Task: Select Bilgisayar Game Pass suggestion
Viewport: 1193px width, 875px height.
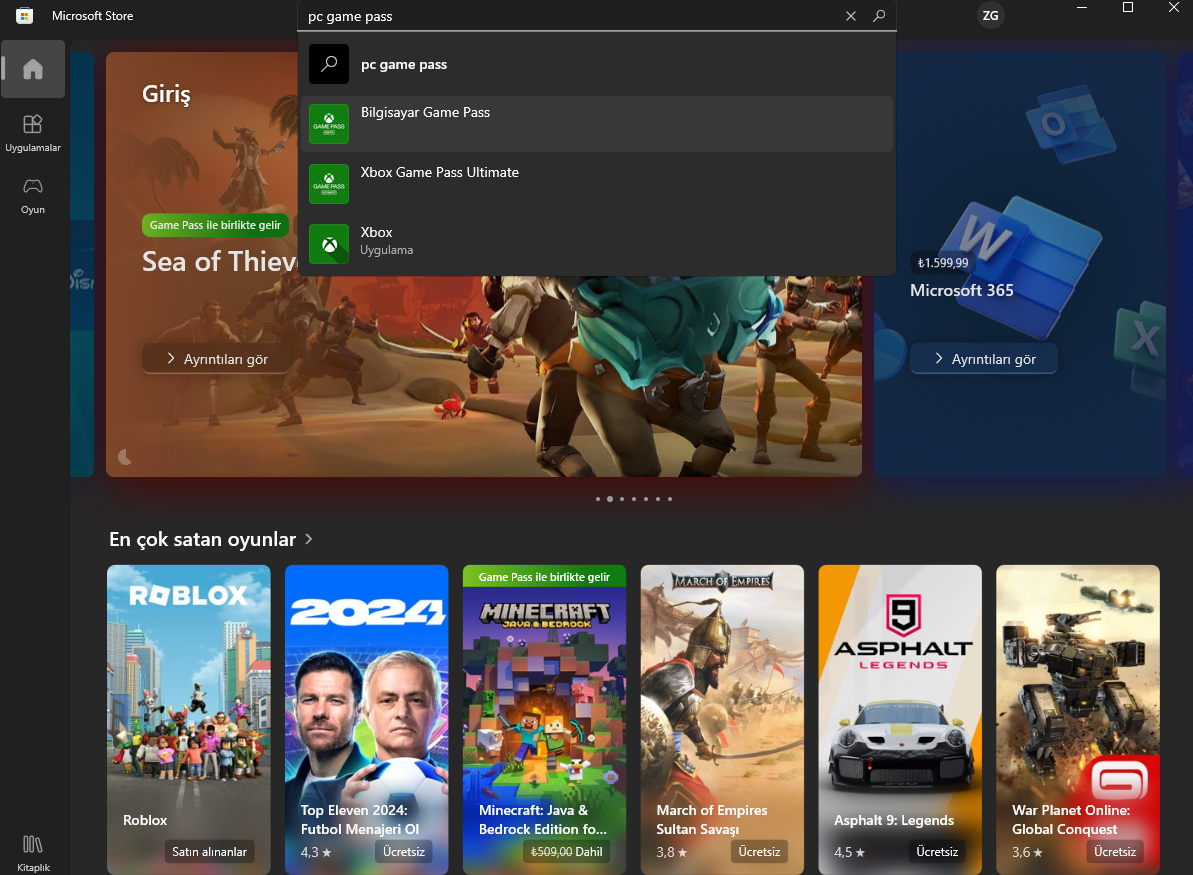Action: pos(597,124)
